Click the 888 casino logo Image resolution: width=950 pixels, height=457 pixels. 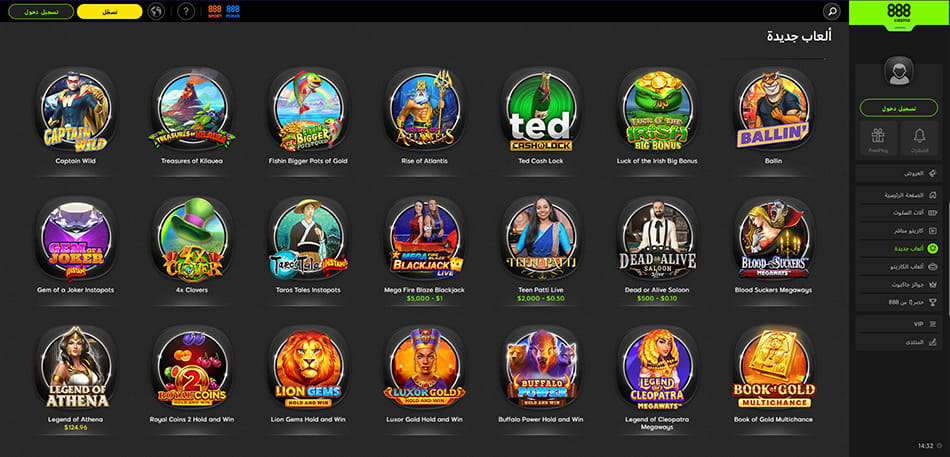pos(899,12)
